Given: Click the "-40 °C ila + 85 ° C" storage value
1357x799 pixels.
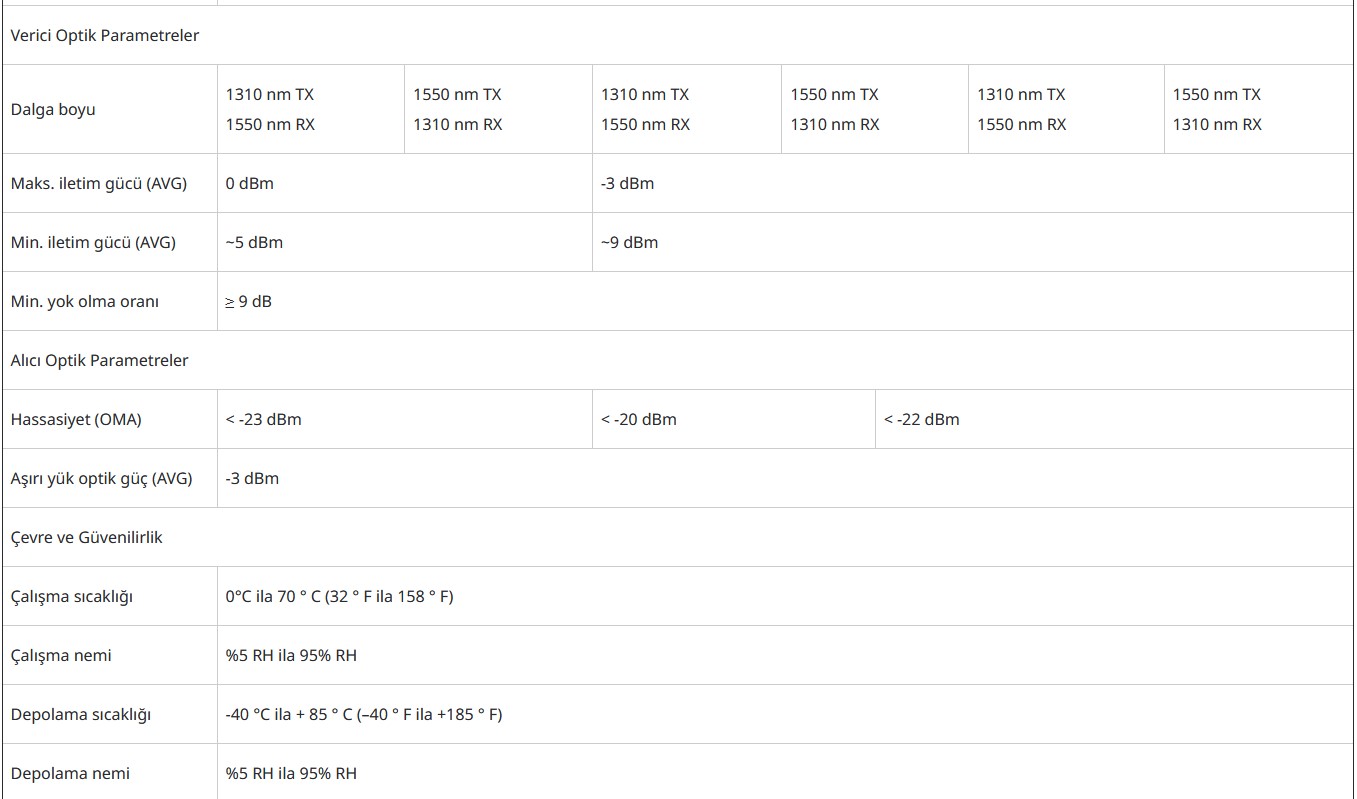Looking at the screenshot, I should 289,714.
